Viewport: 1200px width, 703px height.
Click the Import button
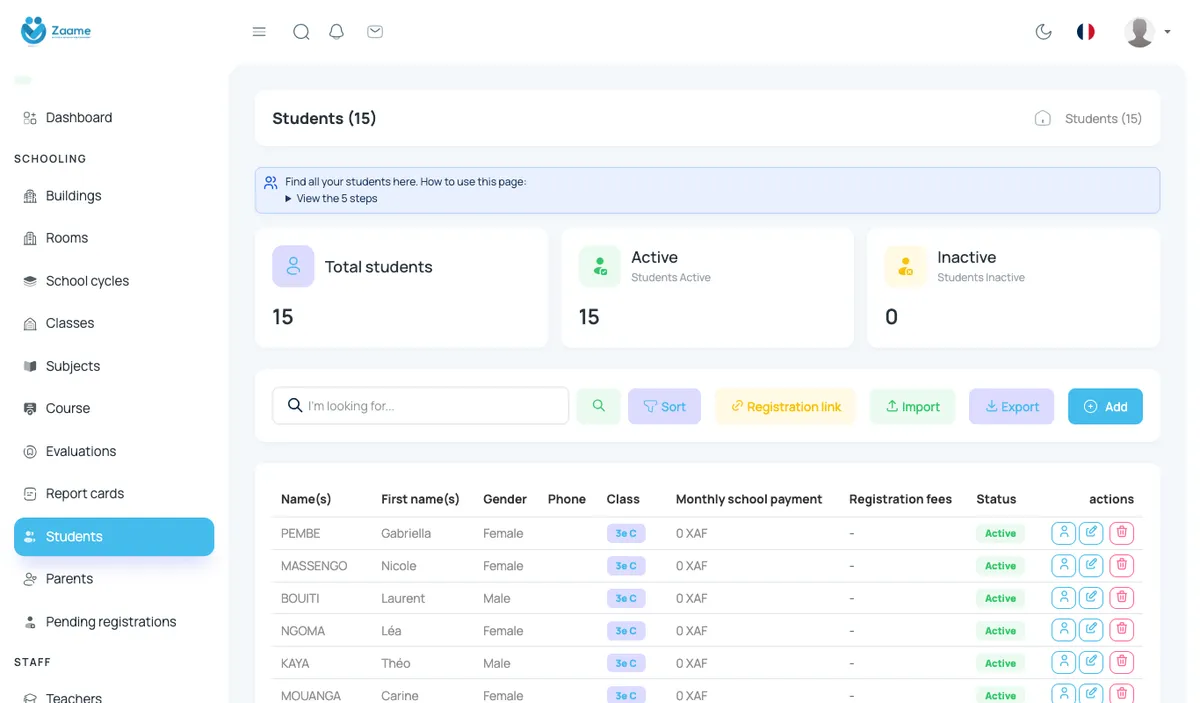912,406
